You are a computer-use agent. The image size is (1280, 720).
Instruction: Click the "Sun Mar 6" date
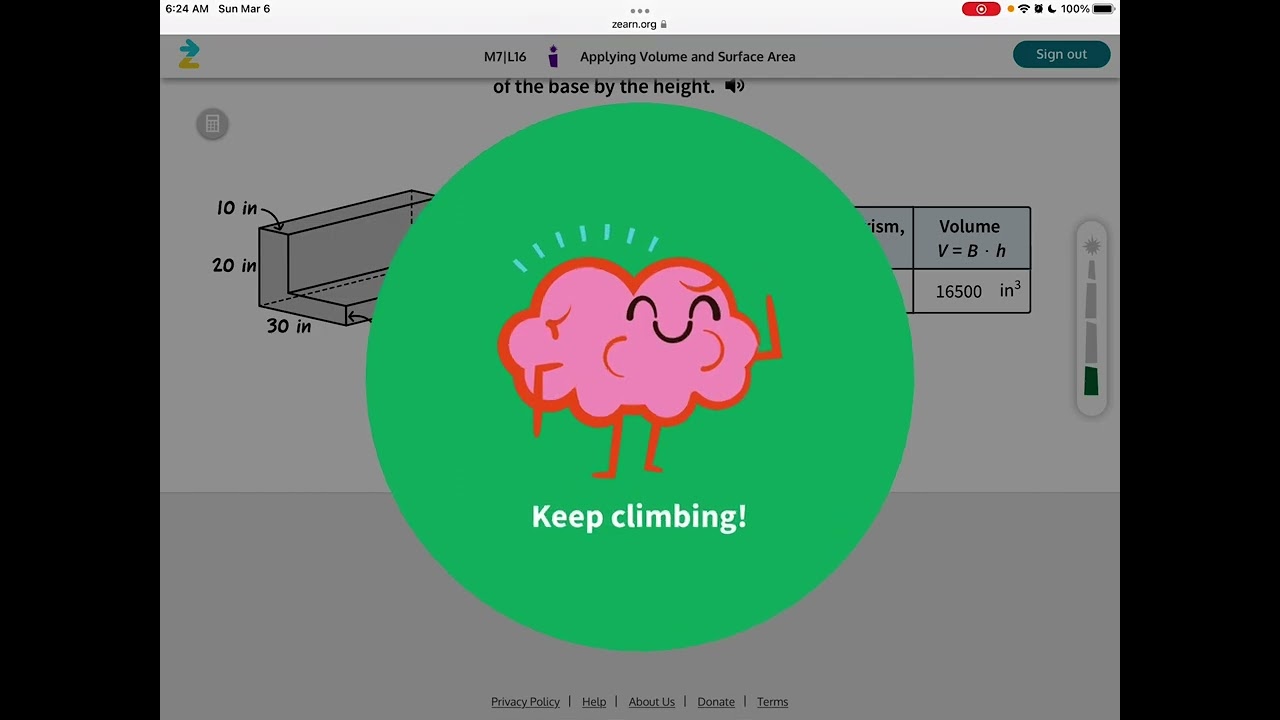pyautogui.click(x=244, y=9)
